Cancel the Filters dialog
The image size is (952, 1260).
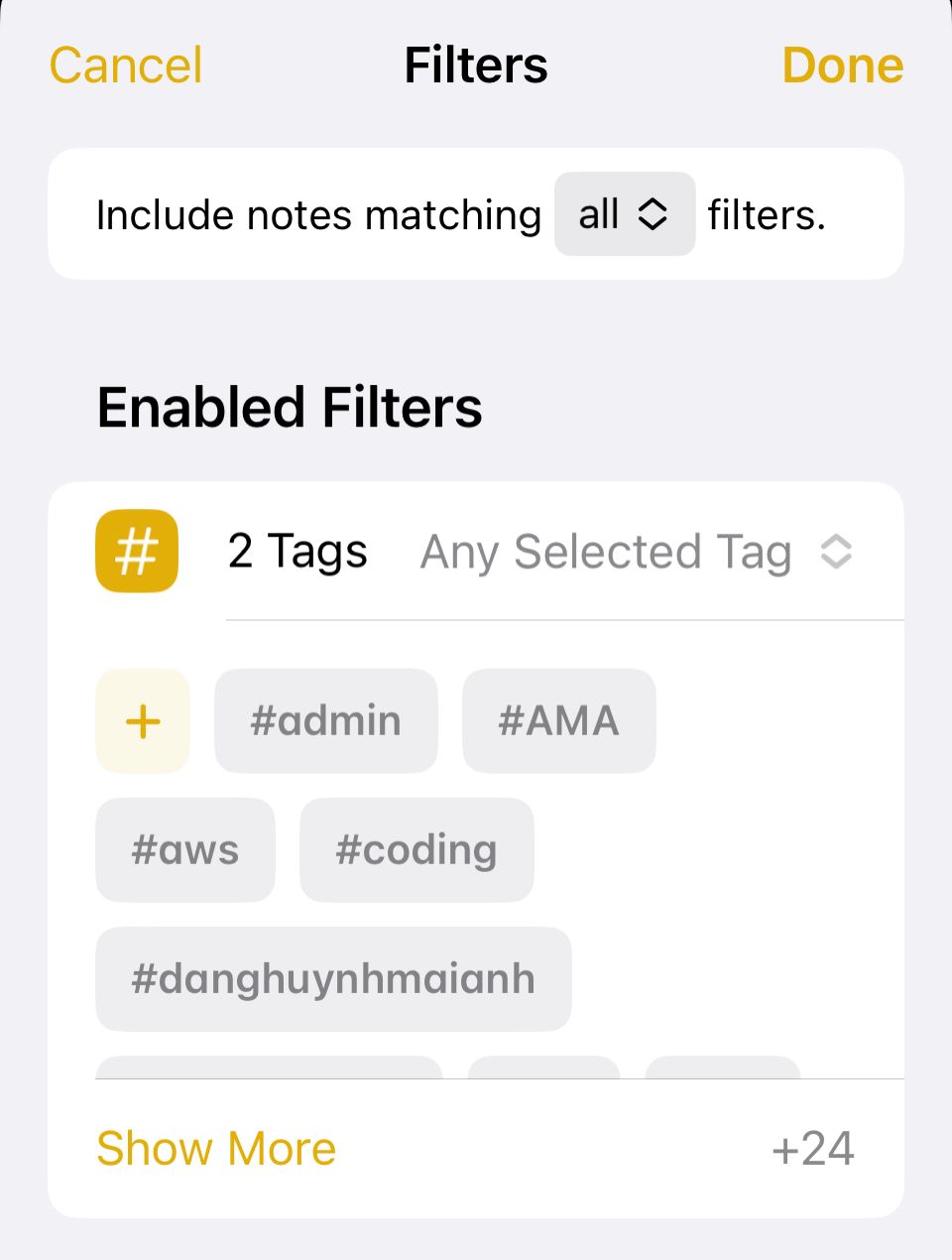pyautogui.click(x=126, y=65)
